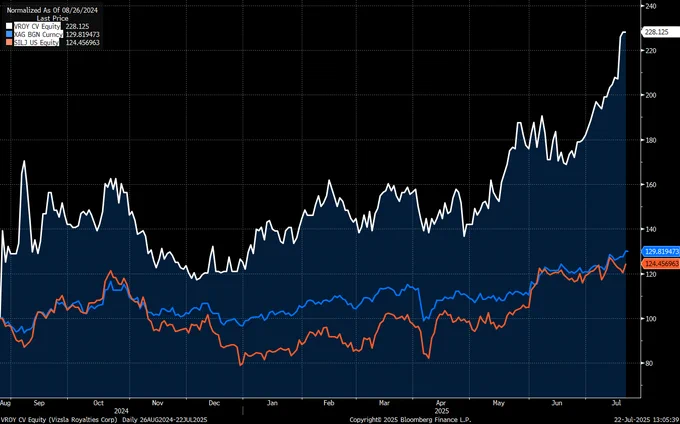Click the Mar x-axis month label
This screenshot has height=424, width=680.
[384, 403]
